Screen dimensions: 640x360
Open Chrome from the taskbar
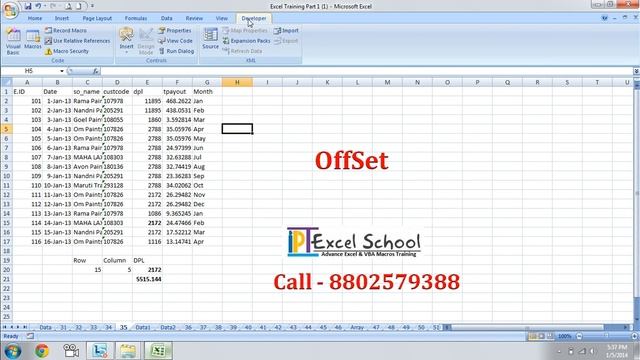coord(42,351)
